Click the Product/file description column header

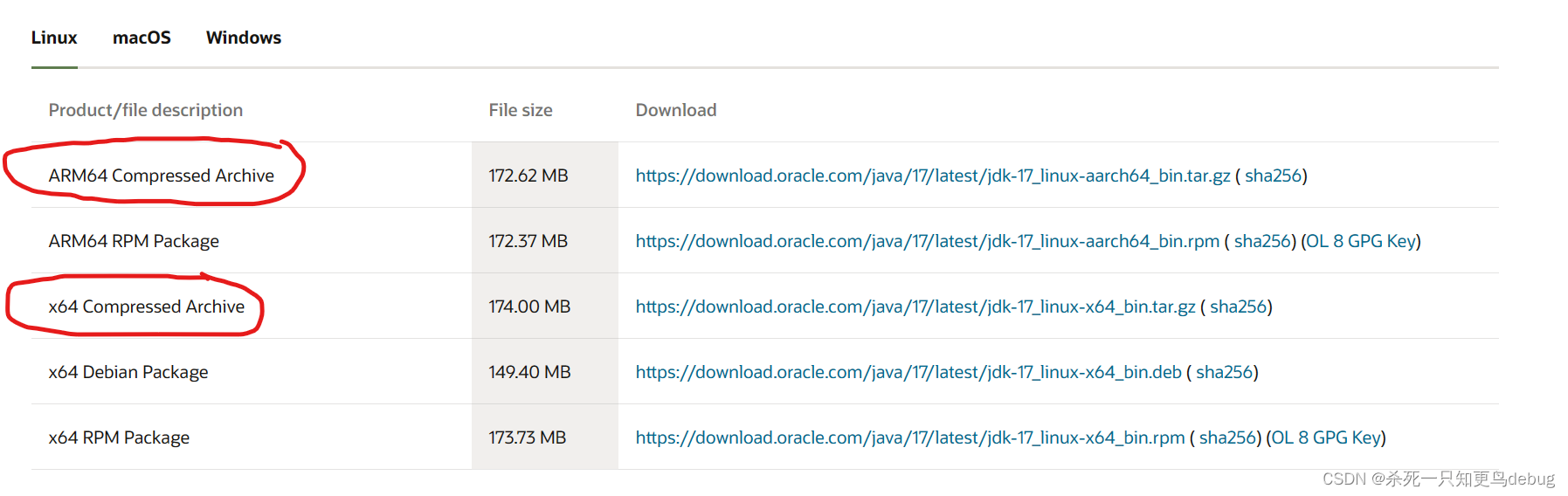[146, 110]
